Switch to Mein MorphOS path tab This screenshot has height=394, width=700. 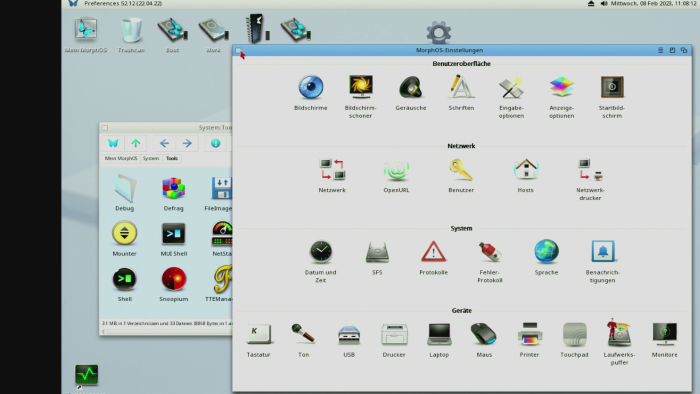point(121,158)
